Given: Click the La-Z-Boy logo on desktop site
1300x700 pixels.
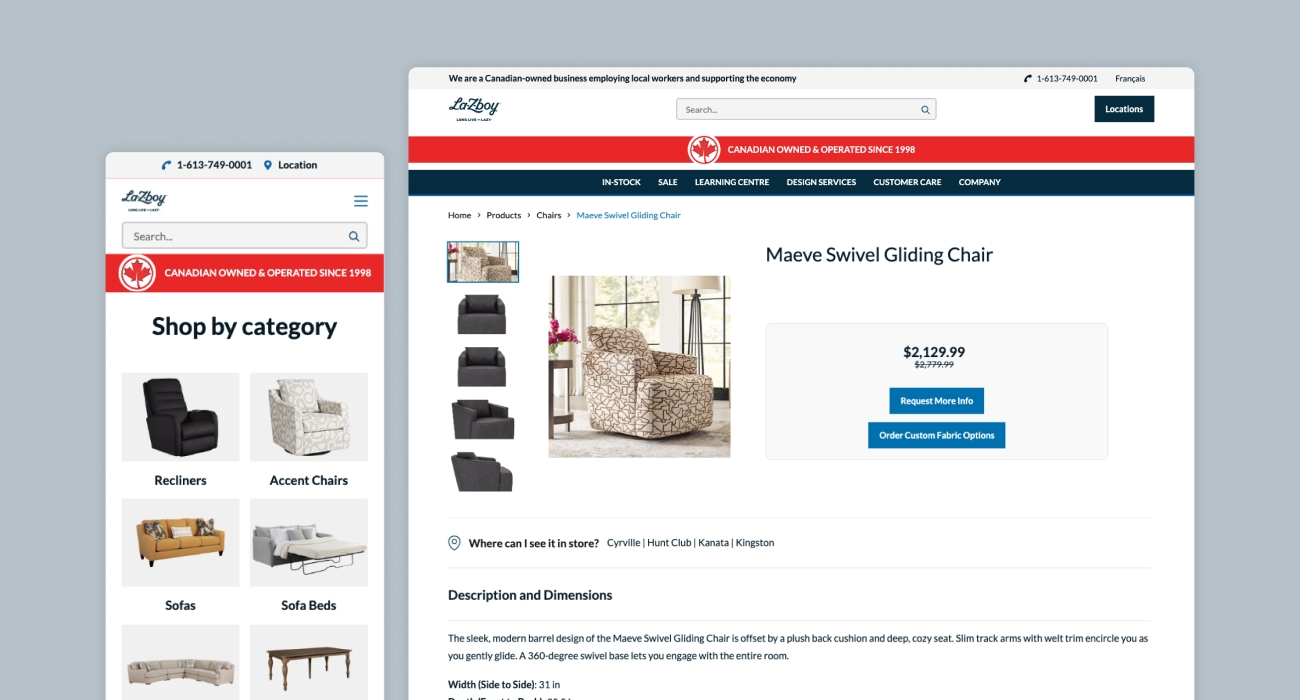Looking at the screenshot, I should pyautogui.click(x=473, y=109).
